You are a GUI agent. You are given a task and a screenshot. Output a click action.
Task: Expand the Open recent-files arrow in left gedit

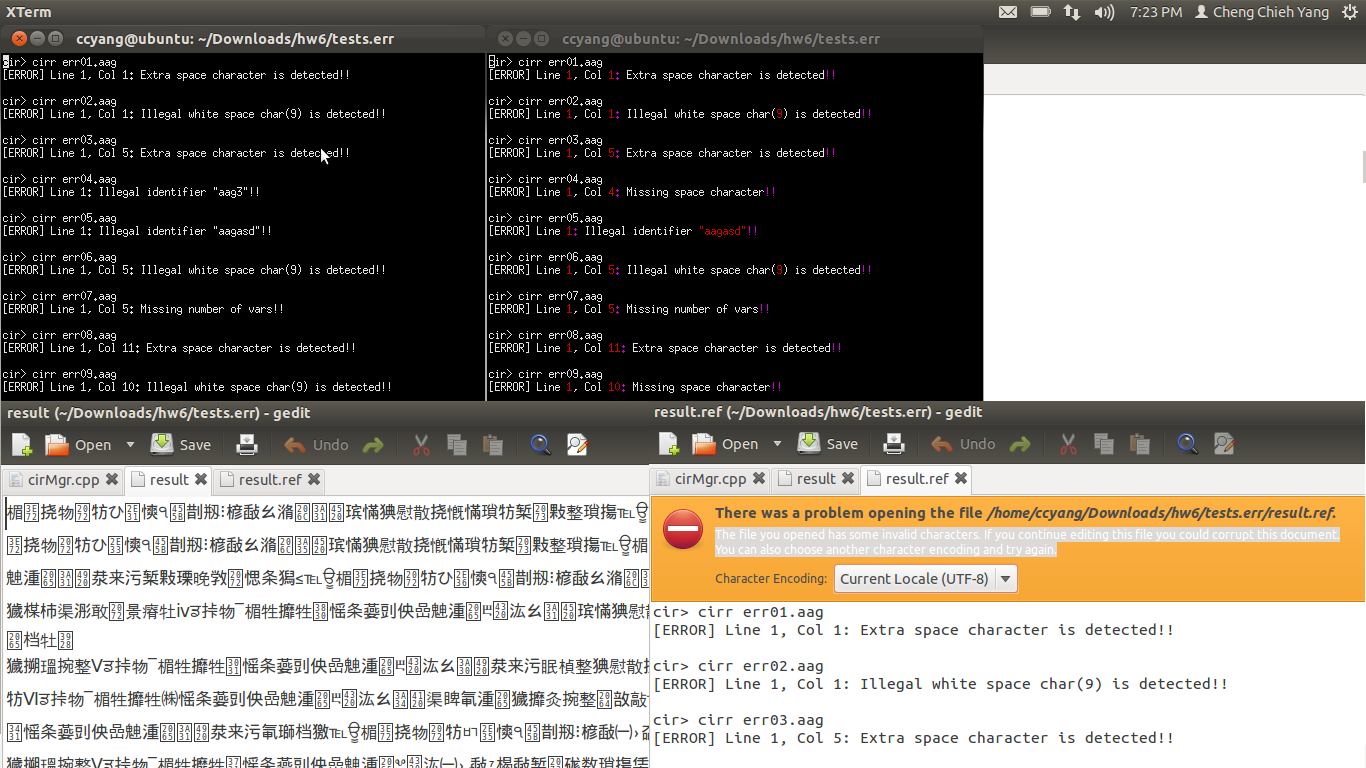tap(130, 445)
